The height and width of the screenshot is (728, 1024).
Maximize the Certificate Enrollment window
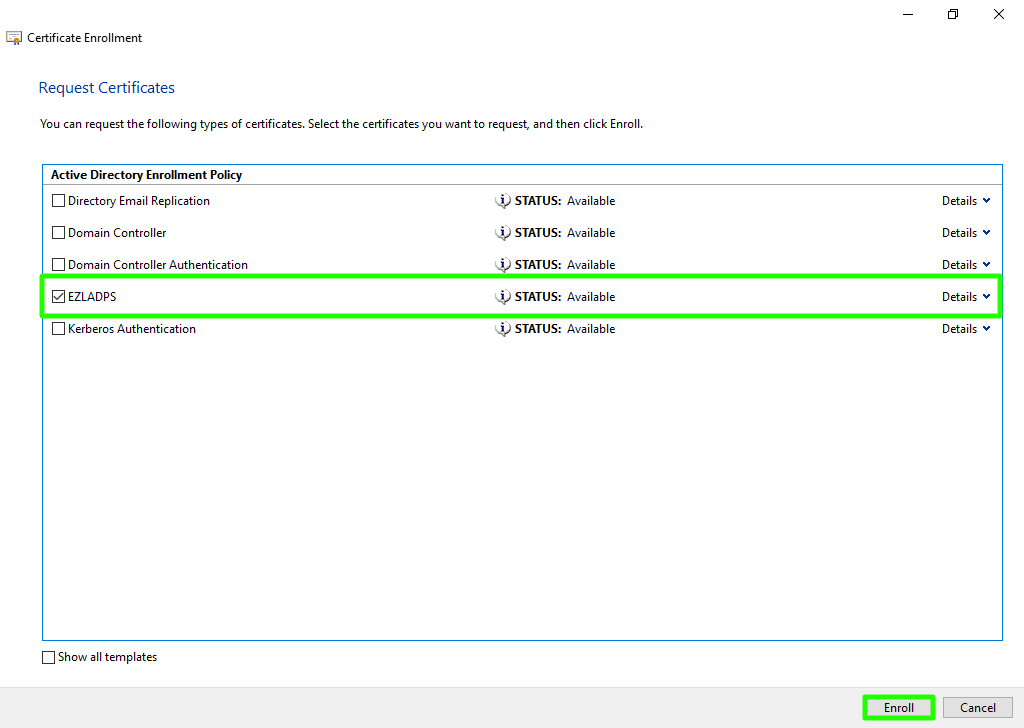tap(953, 14)
